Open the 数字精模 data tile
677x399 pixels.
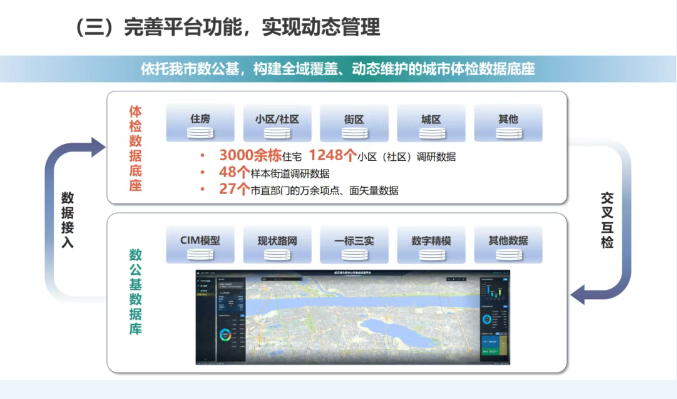pyautogui.click(x=431, y=245)
